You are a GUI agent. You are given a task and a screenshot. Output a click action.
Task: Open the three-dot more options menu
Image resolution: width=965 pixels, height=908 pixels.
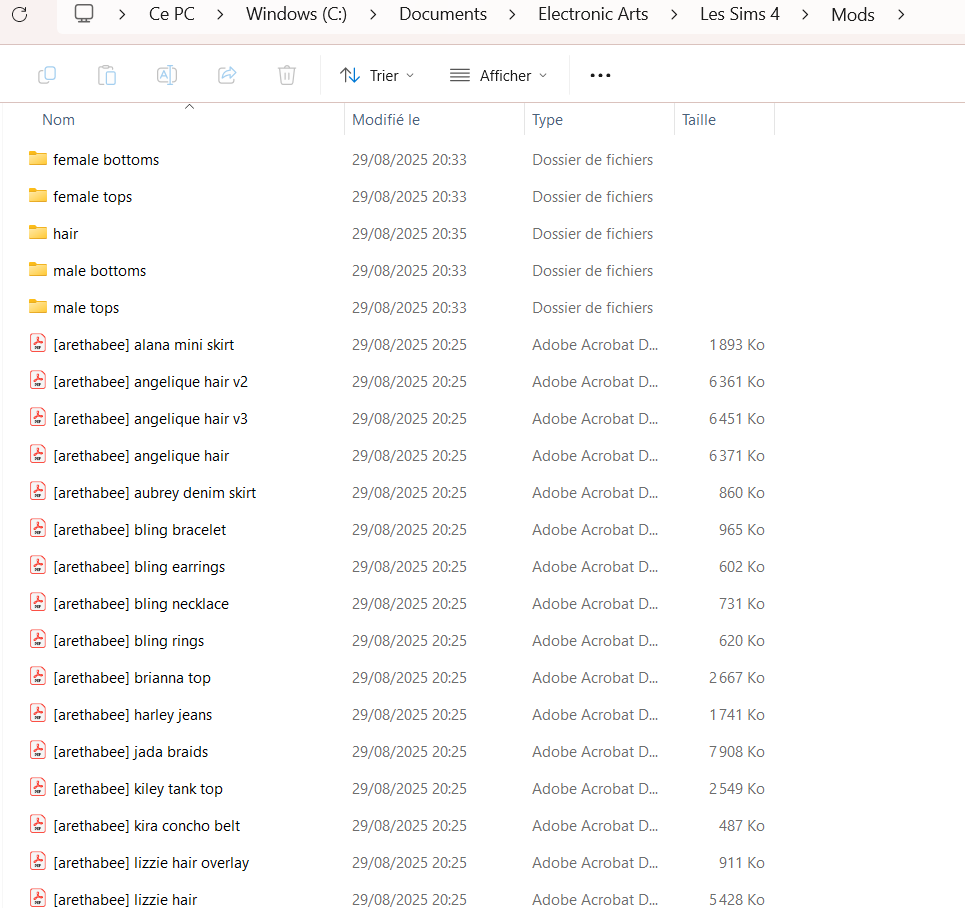click(x=600, y=75)
